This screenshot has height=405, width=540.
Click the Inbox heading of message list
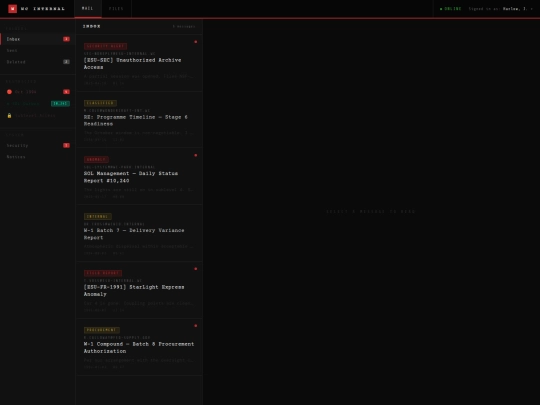pyautogui.click(x=92, y=26)
